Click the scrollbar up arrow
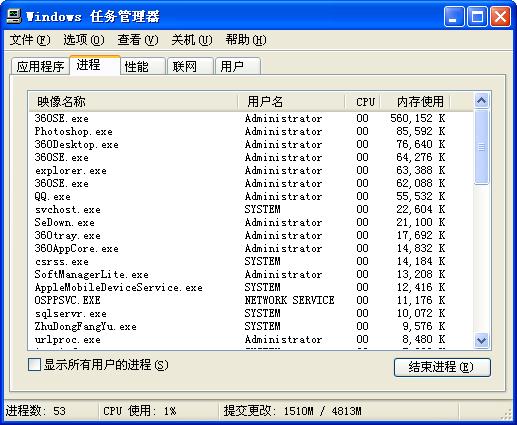The width and height of the screenshot is (517, 425). coord(481,100)
